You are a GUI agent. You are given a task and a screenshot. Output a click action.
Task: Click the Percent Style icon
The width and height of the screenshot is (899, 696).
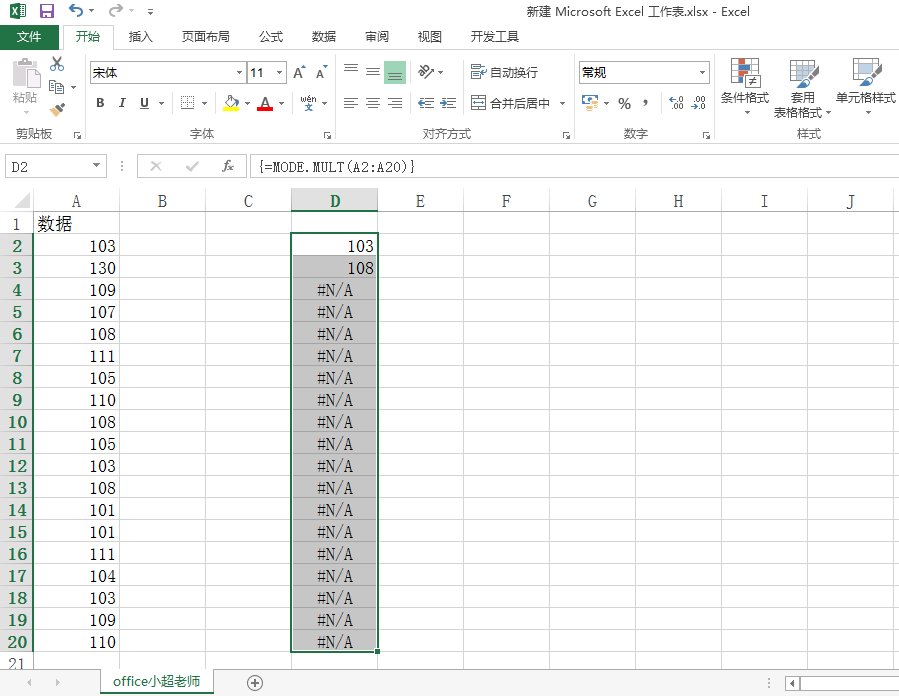pos(625,103)
